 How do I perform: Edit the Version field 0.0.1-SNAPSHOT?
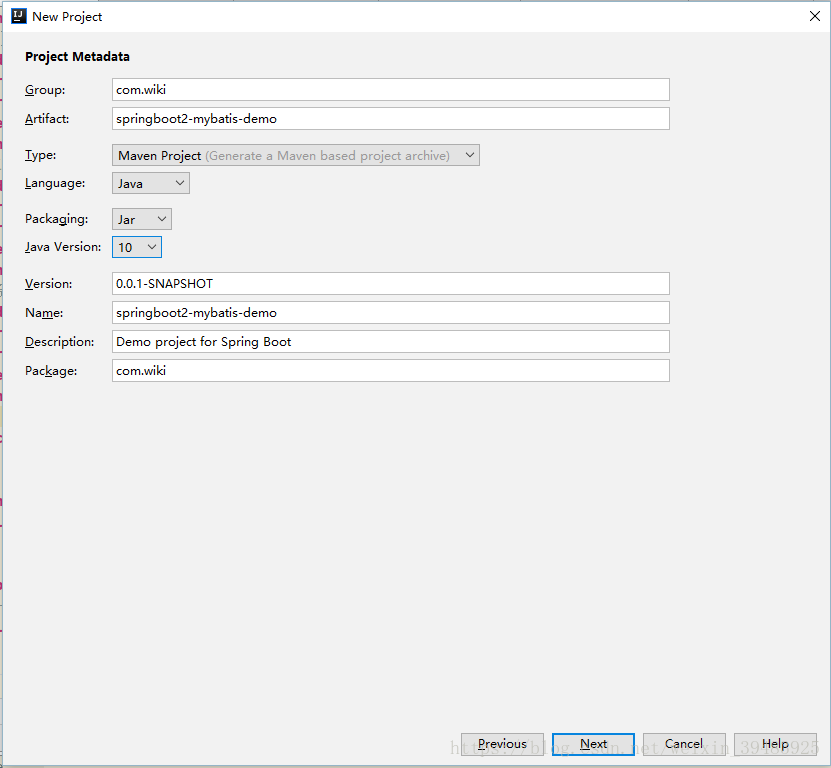[x=391, y=284]
